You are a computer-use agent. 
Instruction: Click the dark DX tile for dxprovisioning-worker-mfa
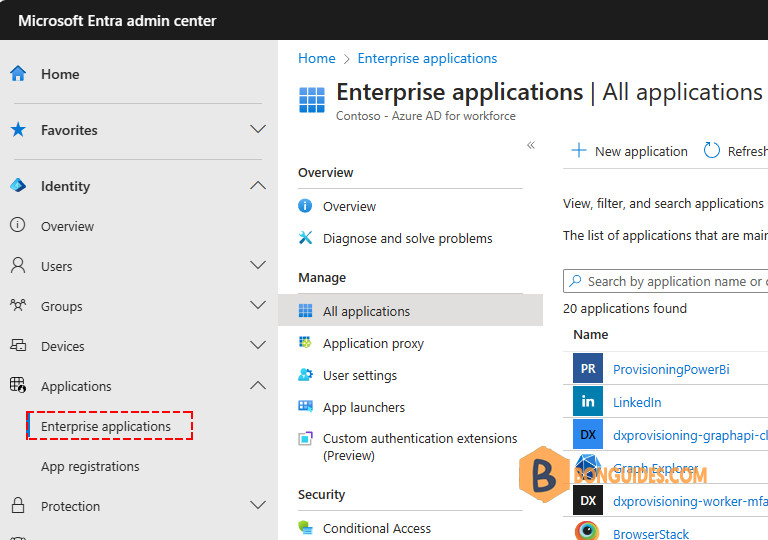588,500
